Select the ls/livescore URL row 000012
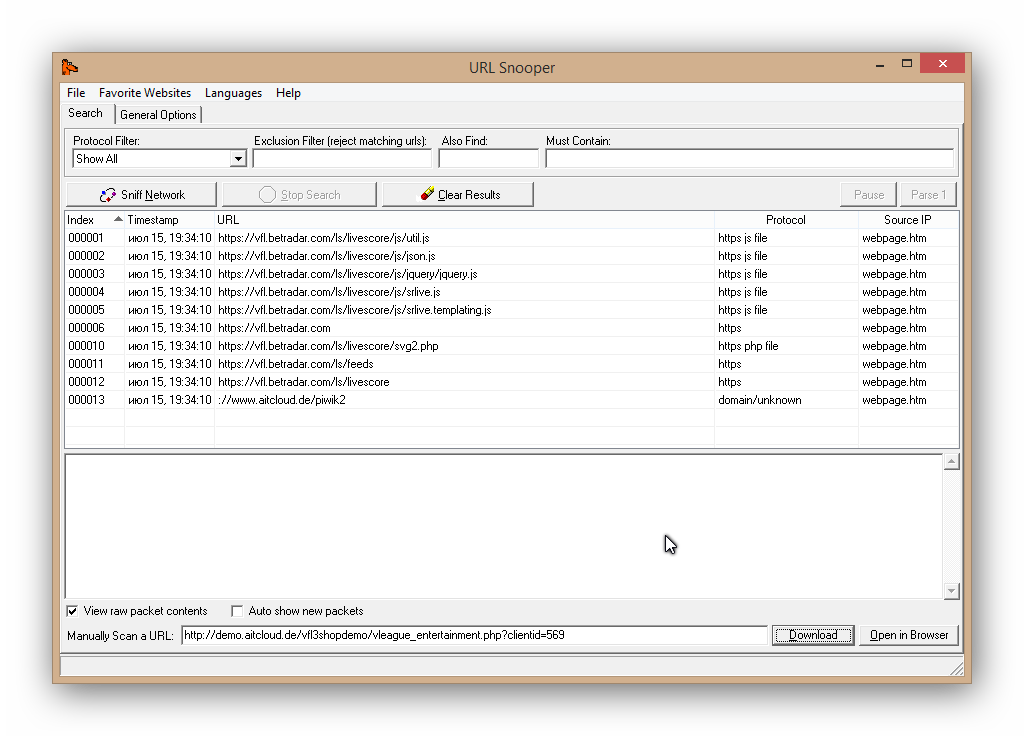Screen dimensions: 1024x736 512,382
